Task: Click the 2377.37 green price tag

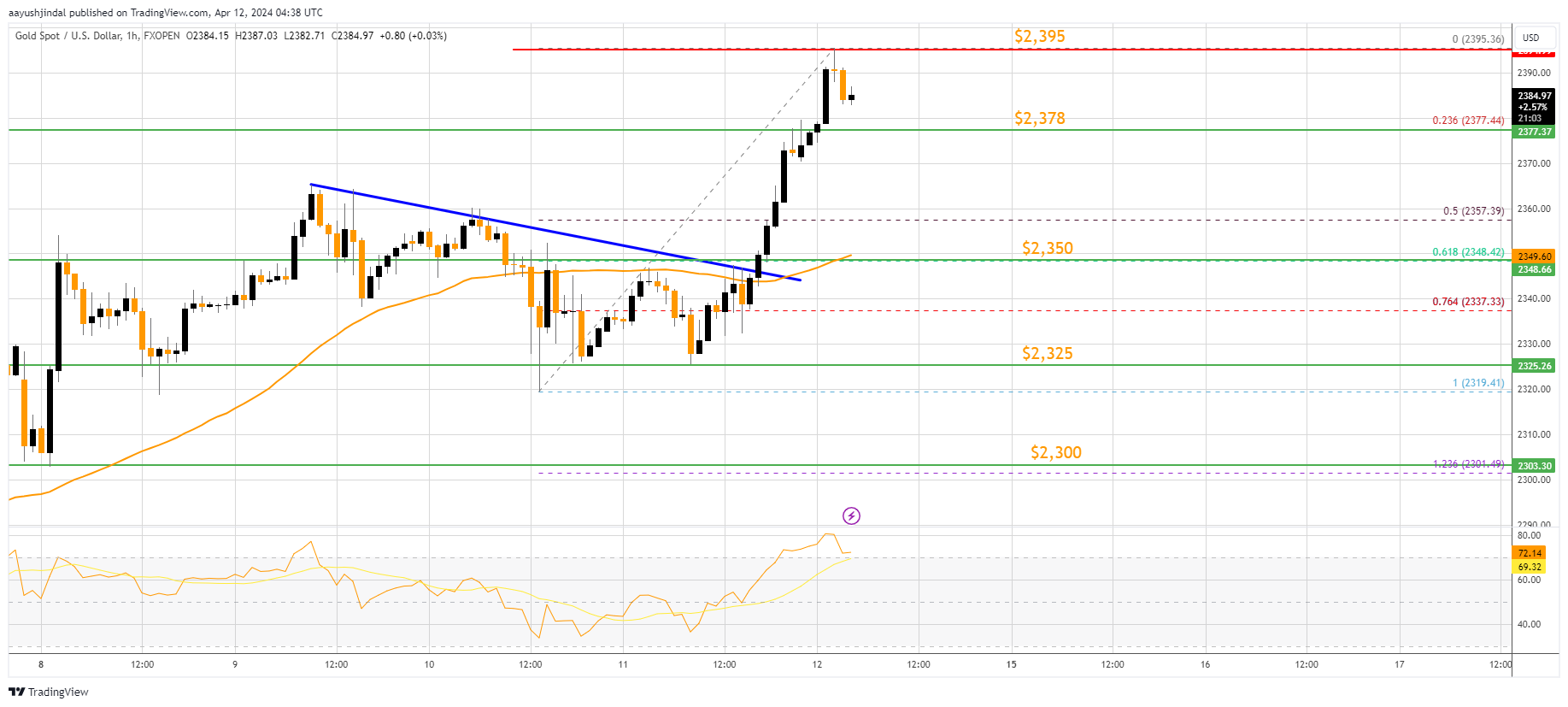Action: pyautogui.click(x=1535, y=132)
